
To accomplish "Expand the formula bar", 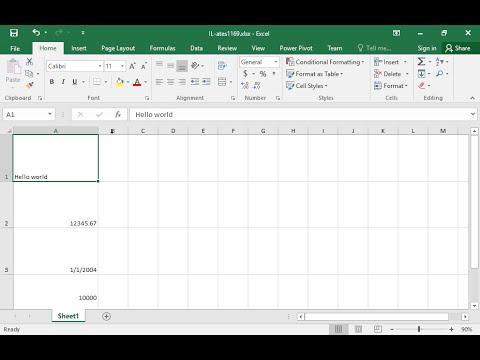I will tap(473, 114).
